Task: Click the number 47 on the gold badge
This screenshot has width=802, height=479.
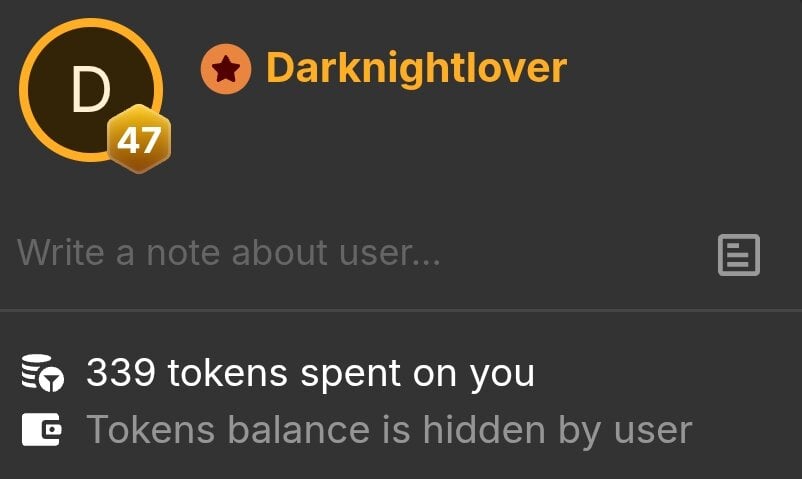Action: pyautogui.click(x=139, y=140)
